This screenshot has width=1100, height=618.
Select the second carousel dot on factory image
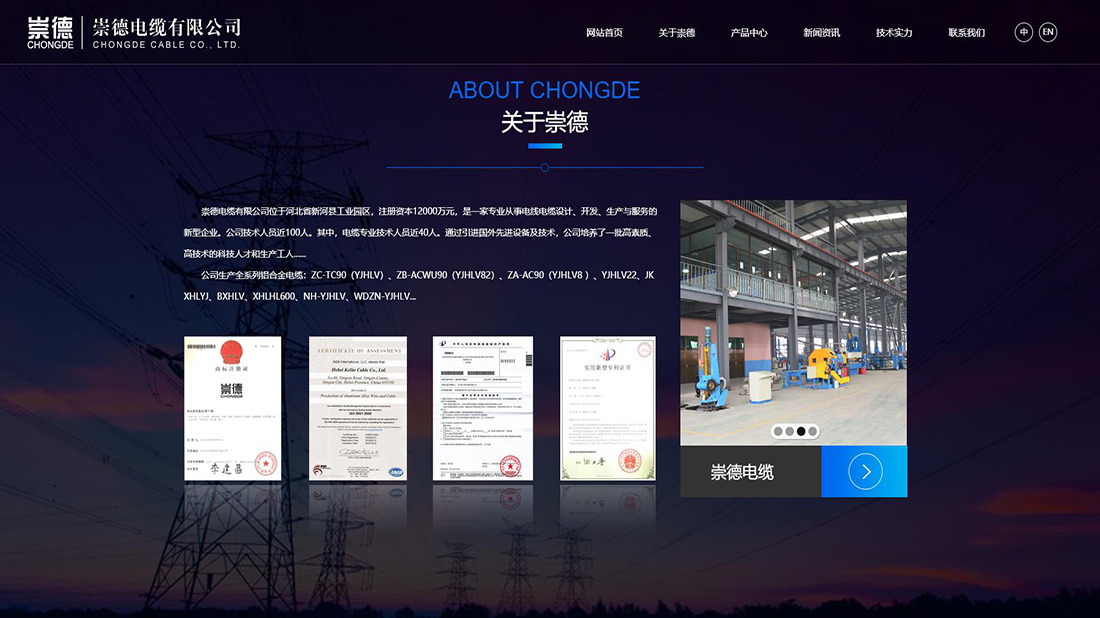(789, 431)
